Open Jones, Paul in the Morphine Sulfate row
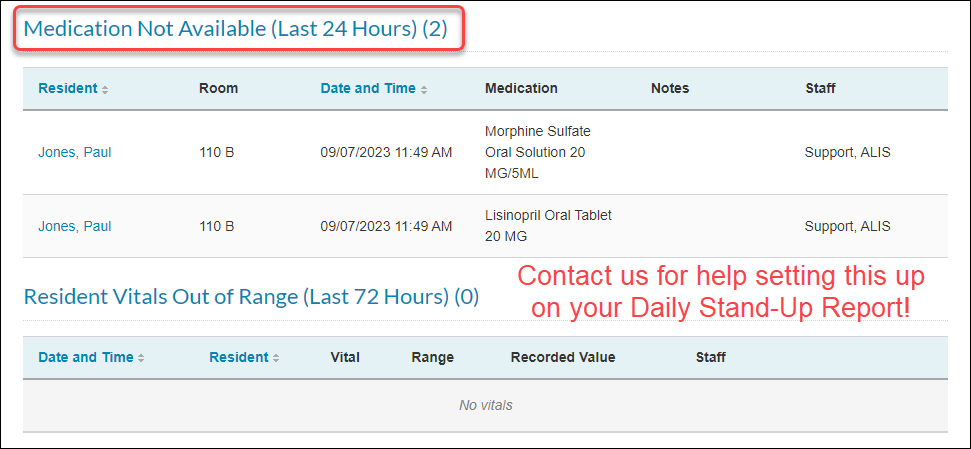Screen dimensions: 971x449 [75, 152]
